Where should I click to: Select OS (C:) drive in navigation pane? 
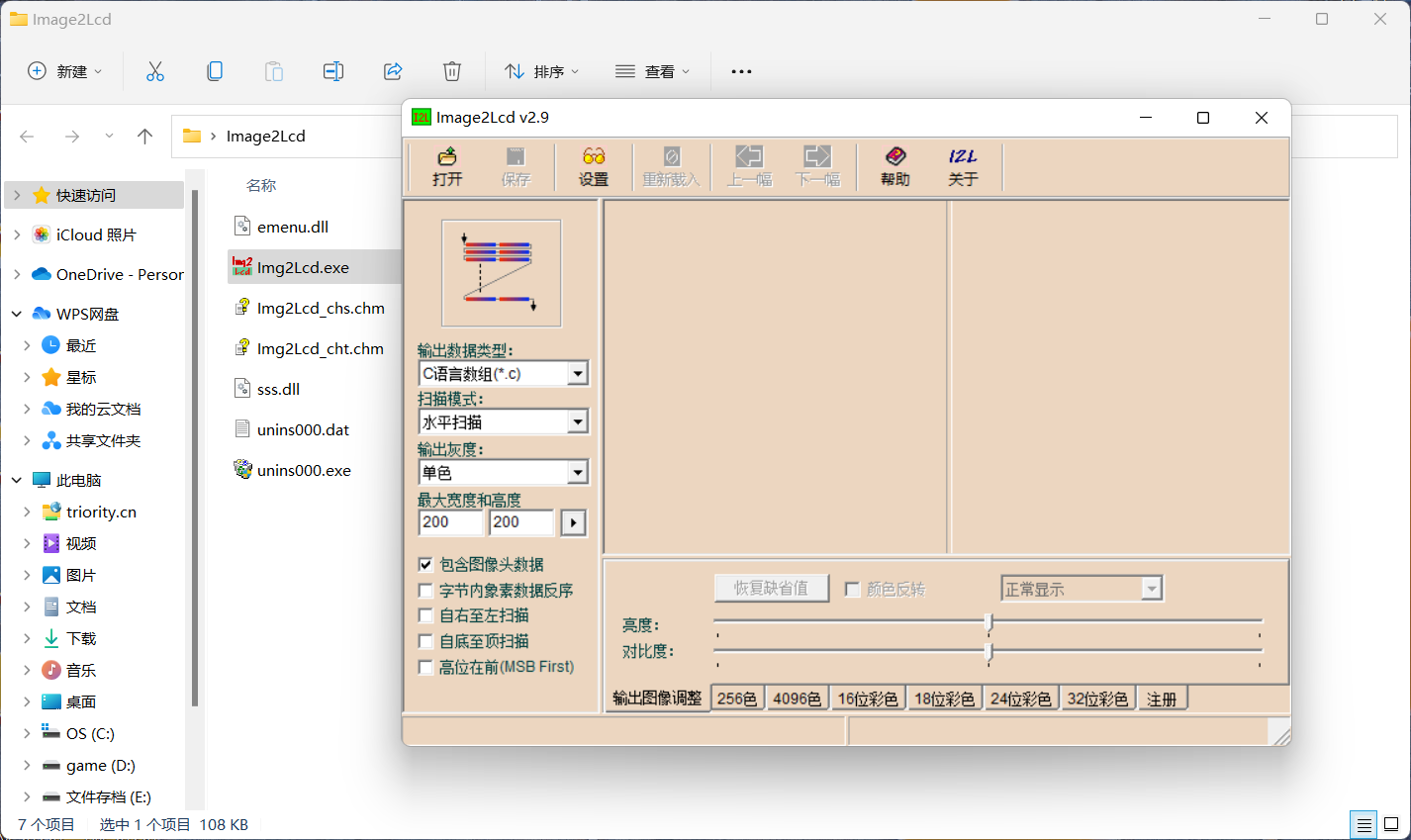coord(90,733)
